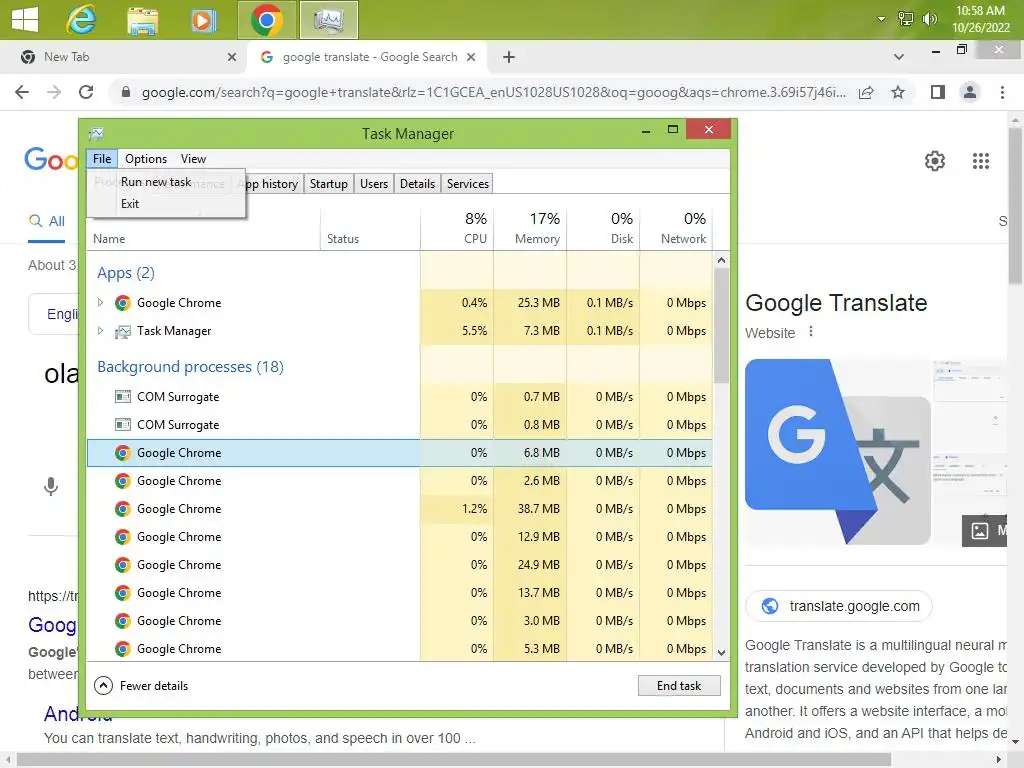Click the Fewer details toggle
The image size is (1024, 768).
click(142, 686)
